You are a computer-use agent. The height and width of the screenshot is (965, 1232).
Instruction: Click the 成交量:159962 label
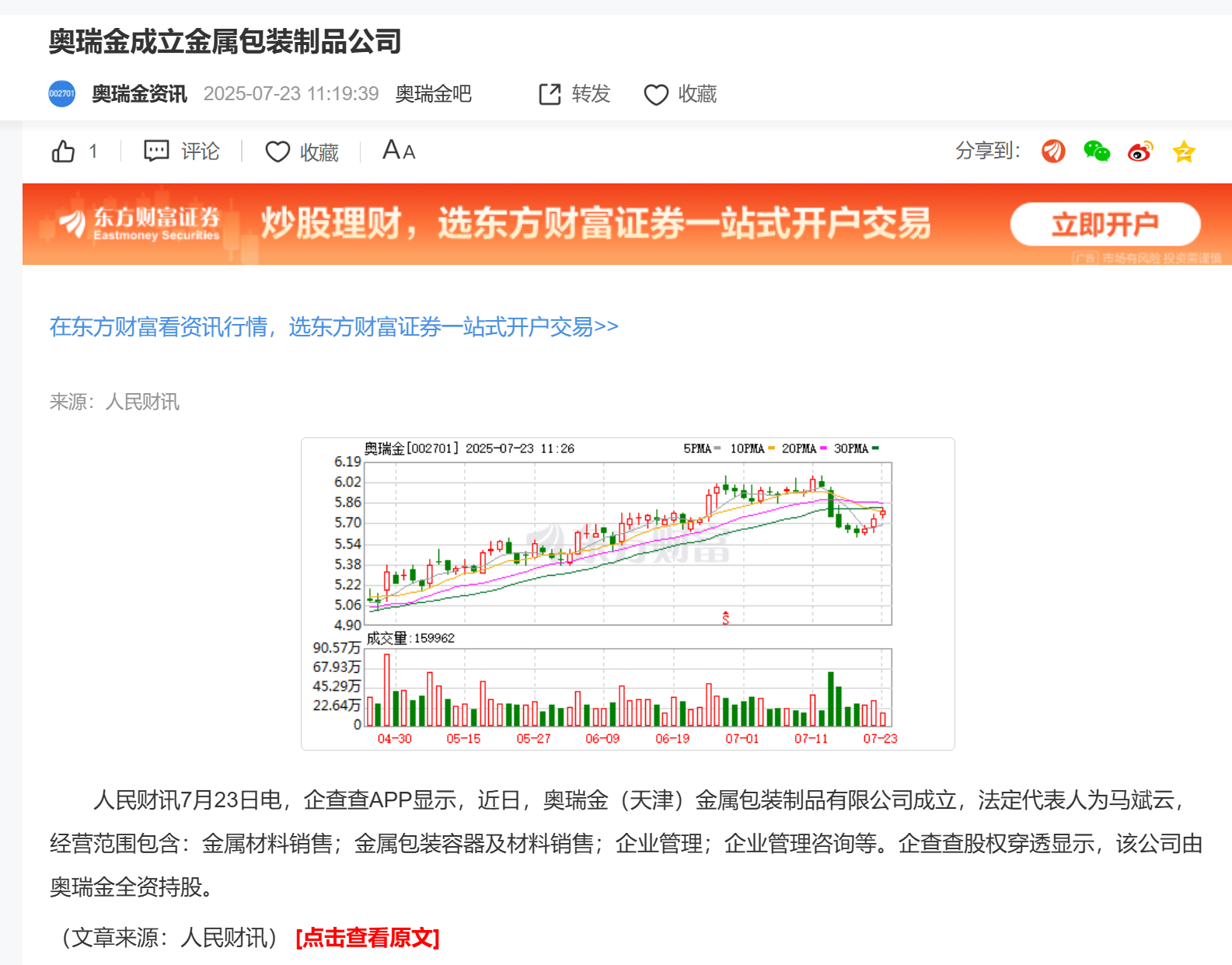point(410,638)
